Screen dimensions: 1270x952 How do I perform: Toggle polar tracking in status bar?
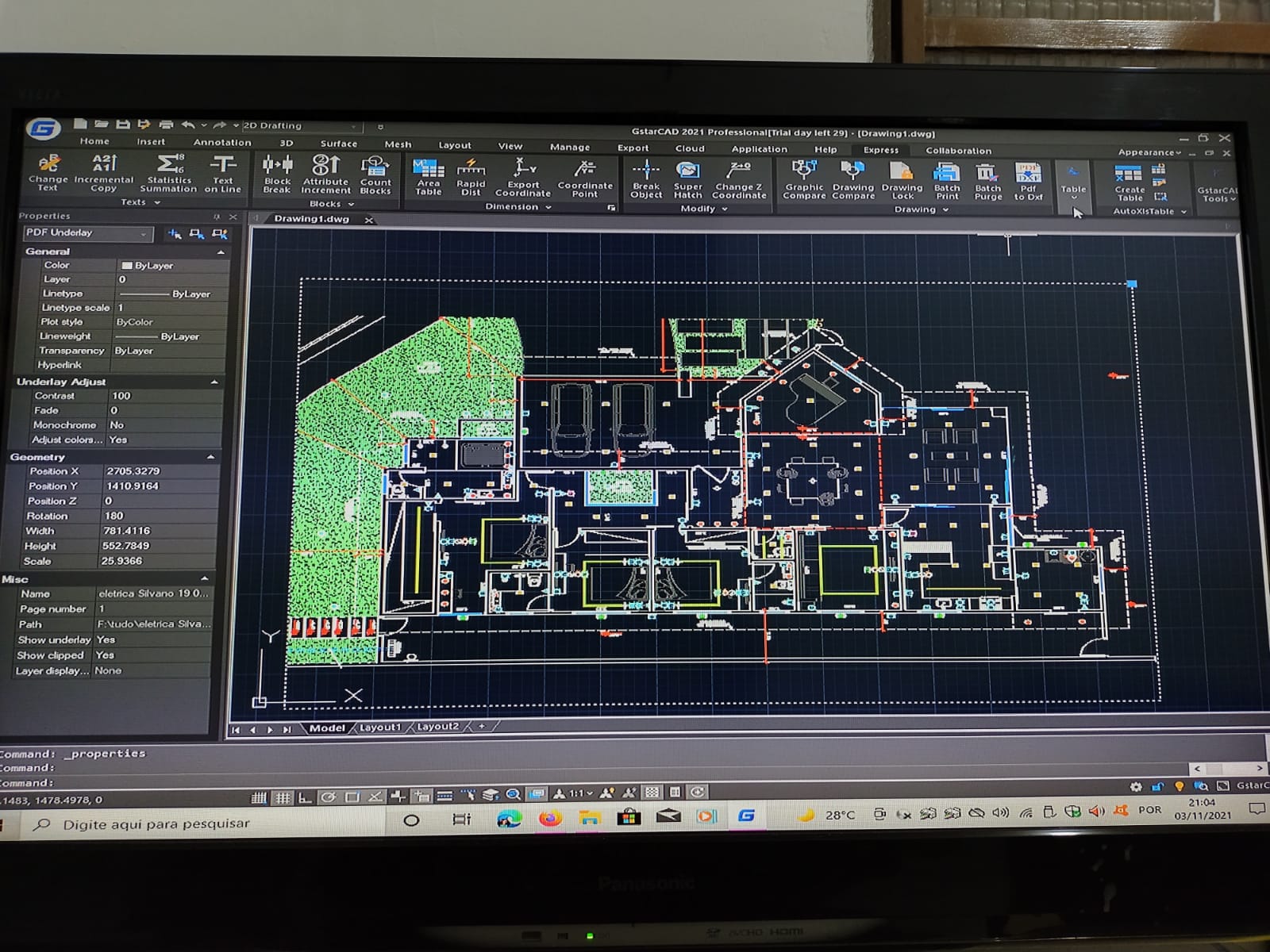point(328,797)
